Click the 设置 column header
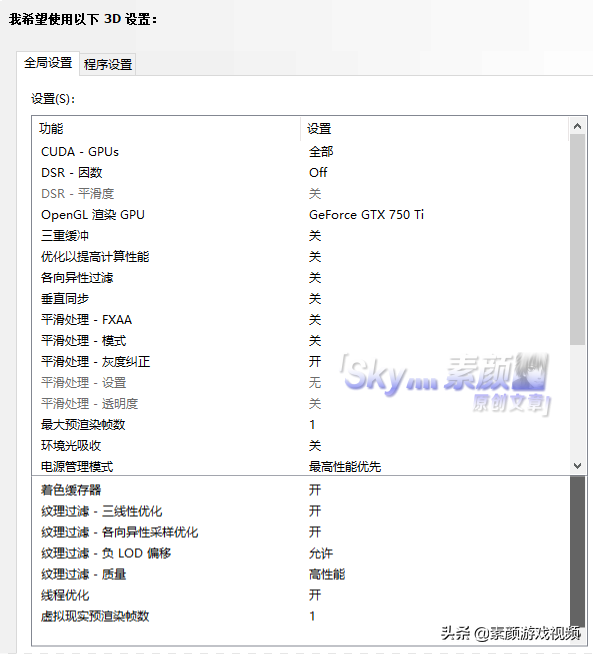Screen dimensions: 593x654 [435, 129]
